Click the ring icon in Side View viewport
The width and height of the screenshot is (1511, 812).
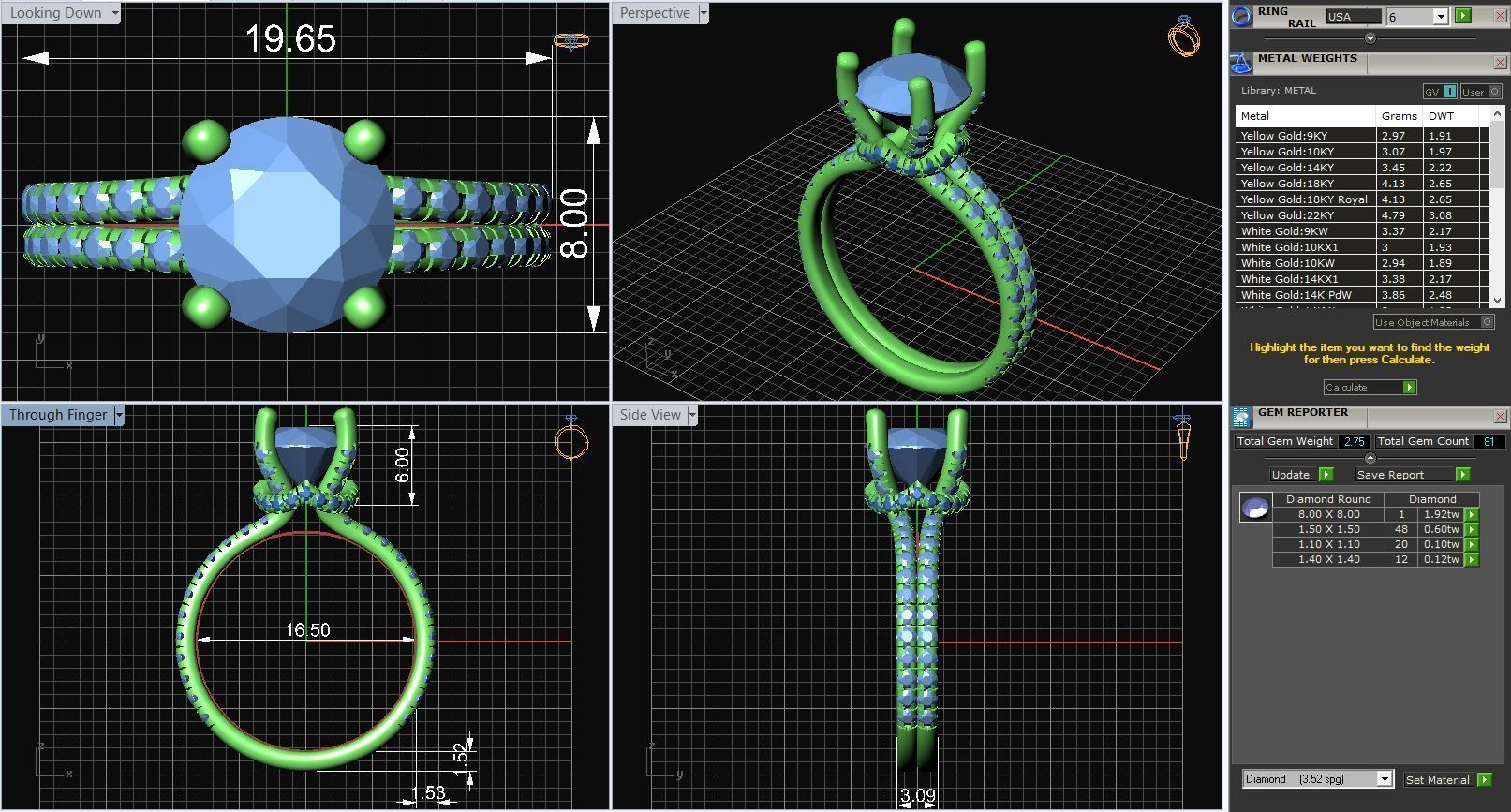pyautogui.click(x=1182, y=437)
